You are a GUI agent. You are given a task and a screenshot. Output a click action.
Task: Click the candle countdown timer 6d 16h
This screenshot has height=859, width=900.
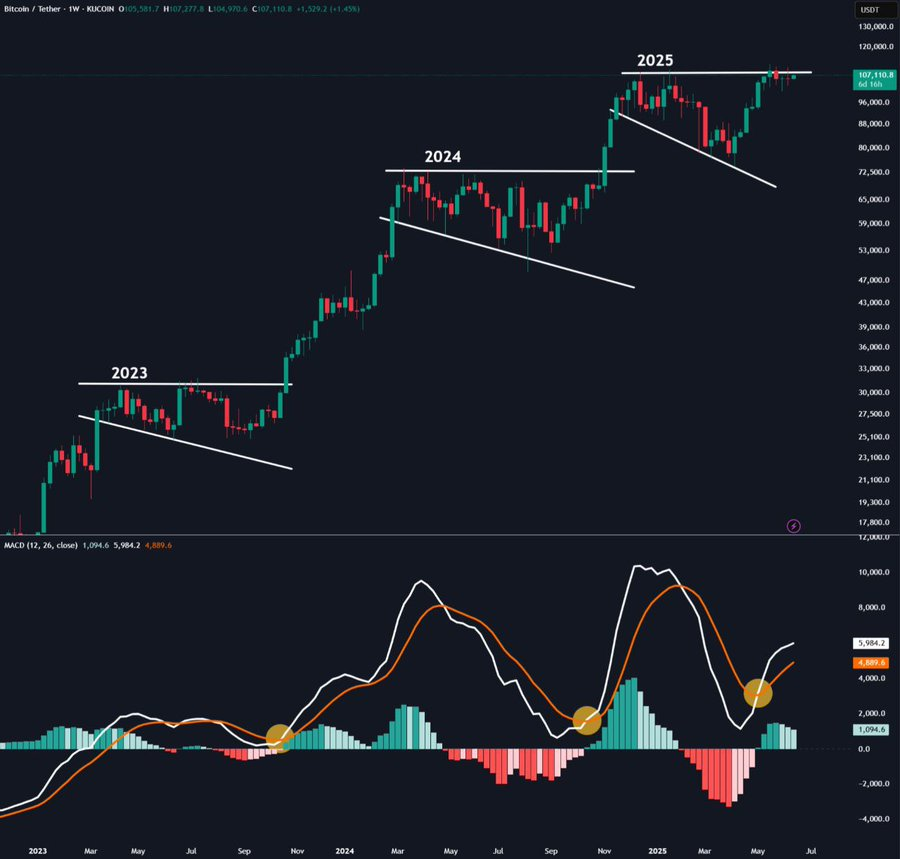[870, 84]
